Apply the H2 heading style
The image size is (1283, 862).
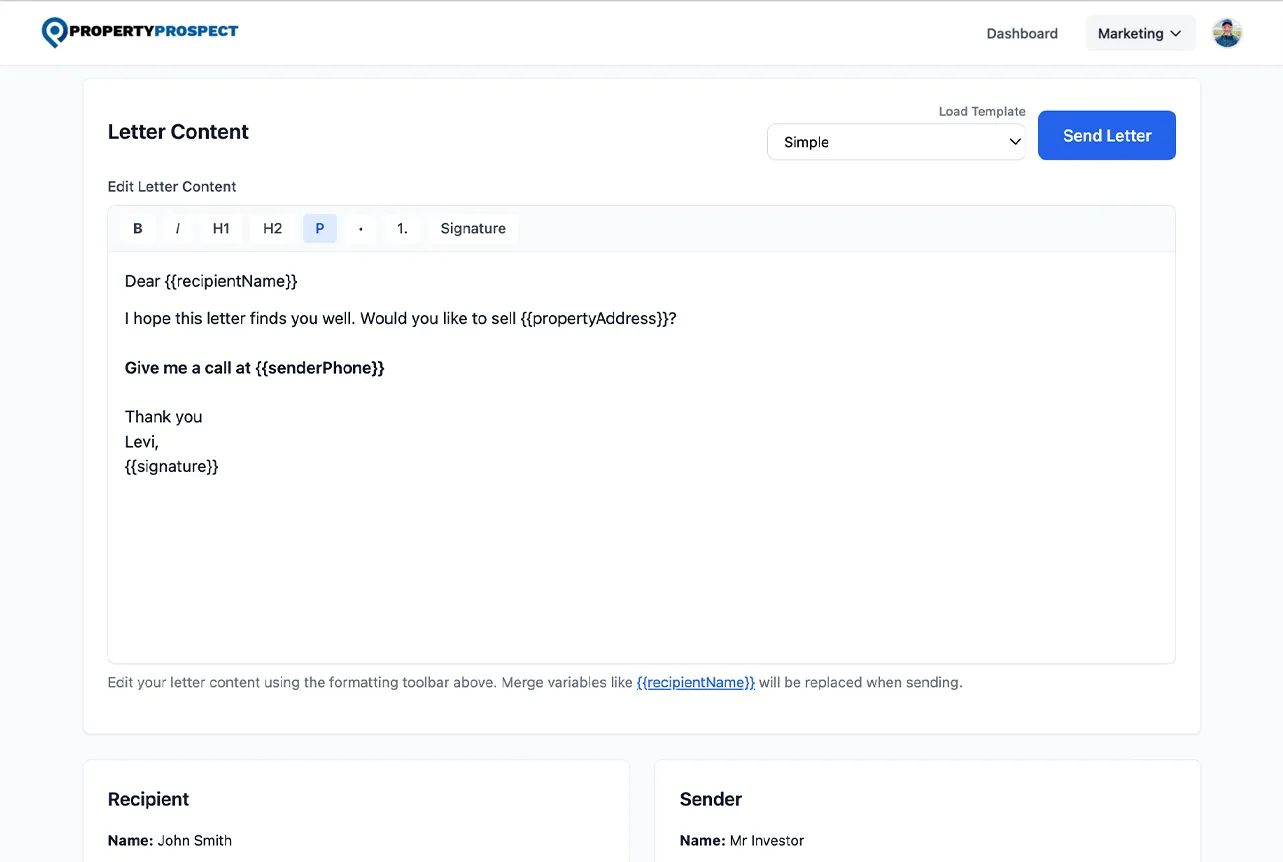coord(271,228)
